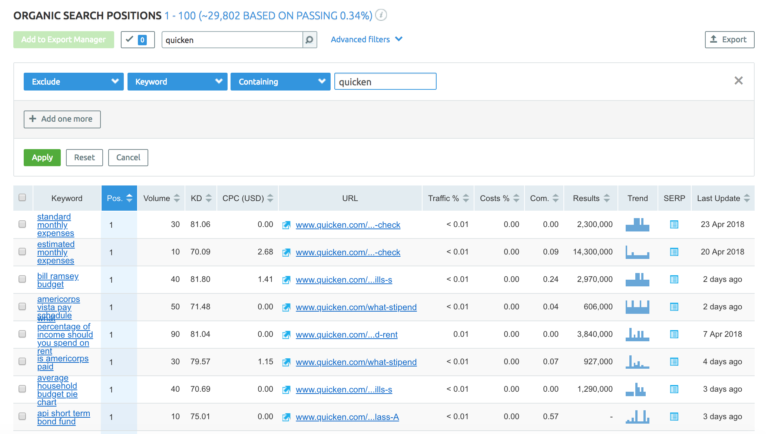
Task: Open external link icon for api short term bond fund
Action: pos(286,417)
